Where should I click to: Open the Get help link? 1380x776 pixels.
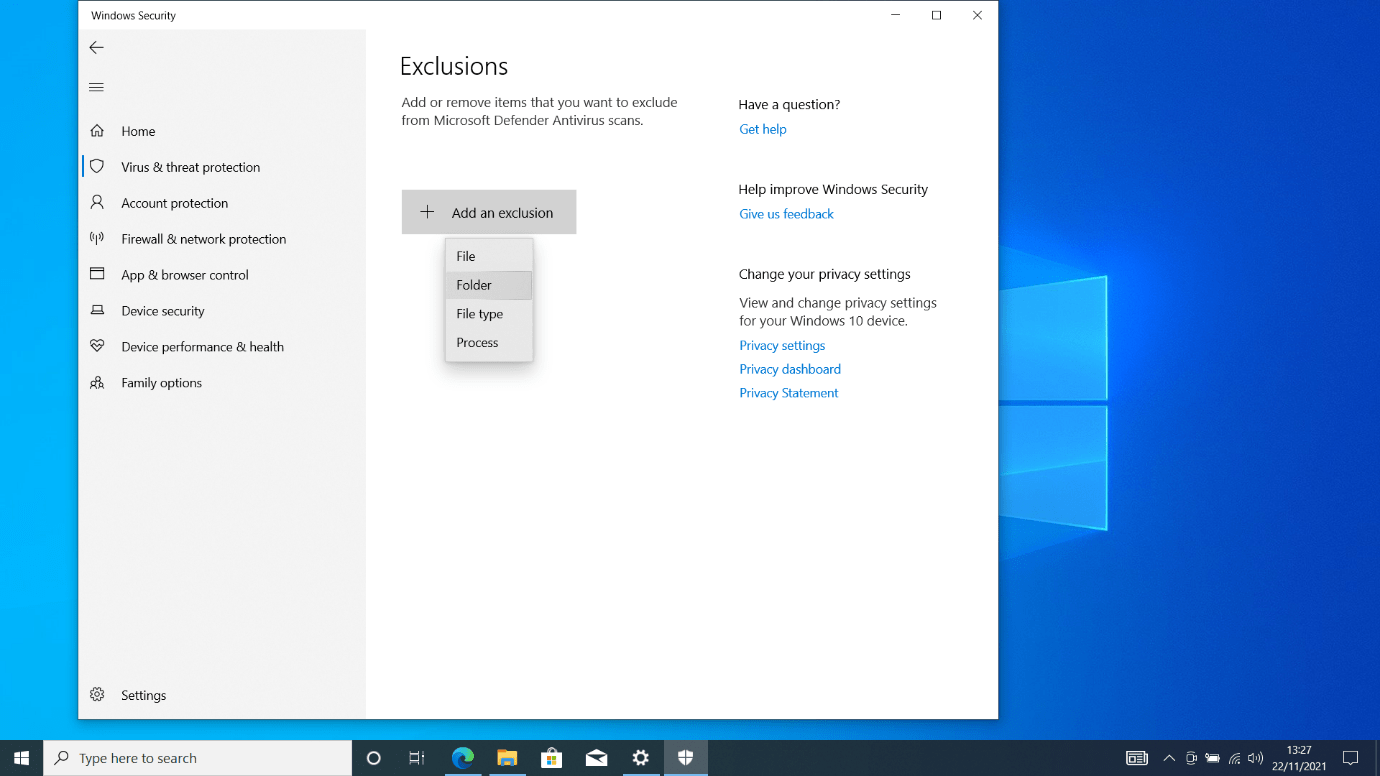click(x=762, y=129)
